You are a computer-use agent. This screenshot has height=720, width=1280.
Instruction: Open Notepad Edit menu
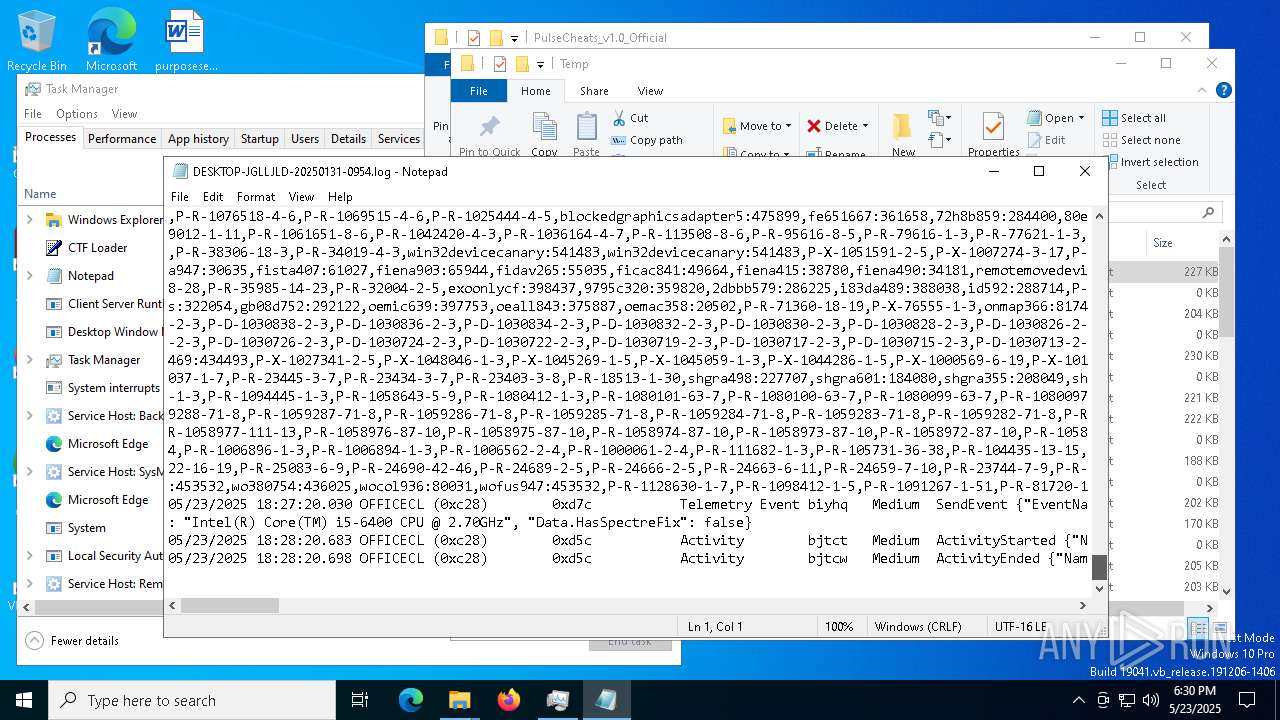[213, 197]
